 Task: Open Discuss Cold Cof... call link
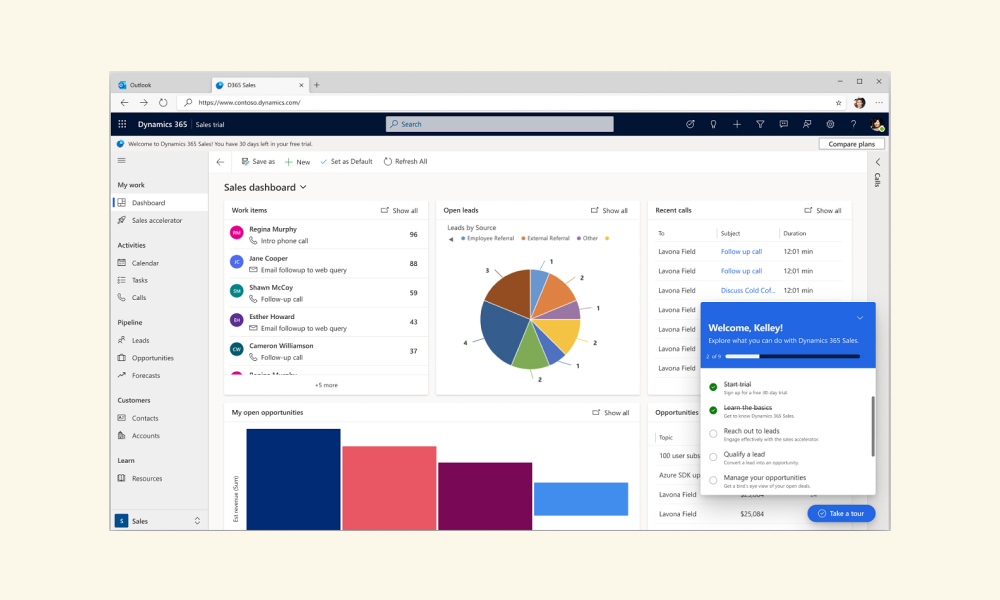(748, 291)
